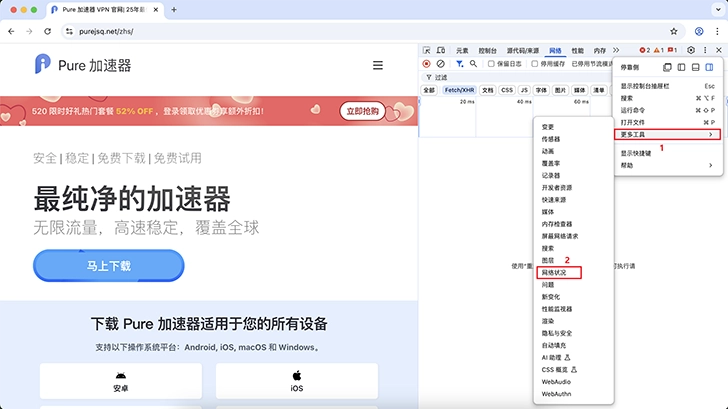Viewport: 728px width, 409px height.
Task: Click the 马上下载 button
Action: click(x=109, y=266)
